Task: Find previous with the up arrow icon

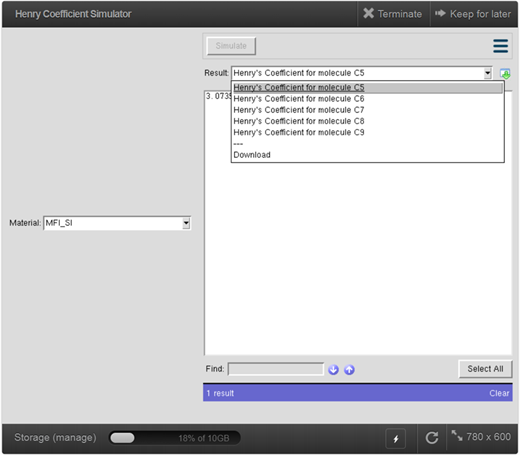Action: (x=349, y=370)
